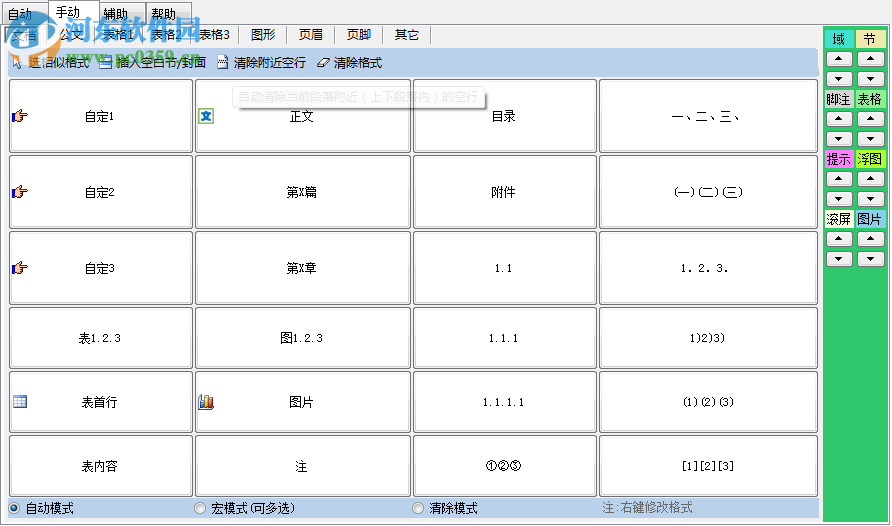Click the 域 label in side panel
The height and width of the screenshot is (526, 892).
click(x=839, y=39)
